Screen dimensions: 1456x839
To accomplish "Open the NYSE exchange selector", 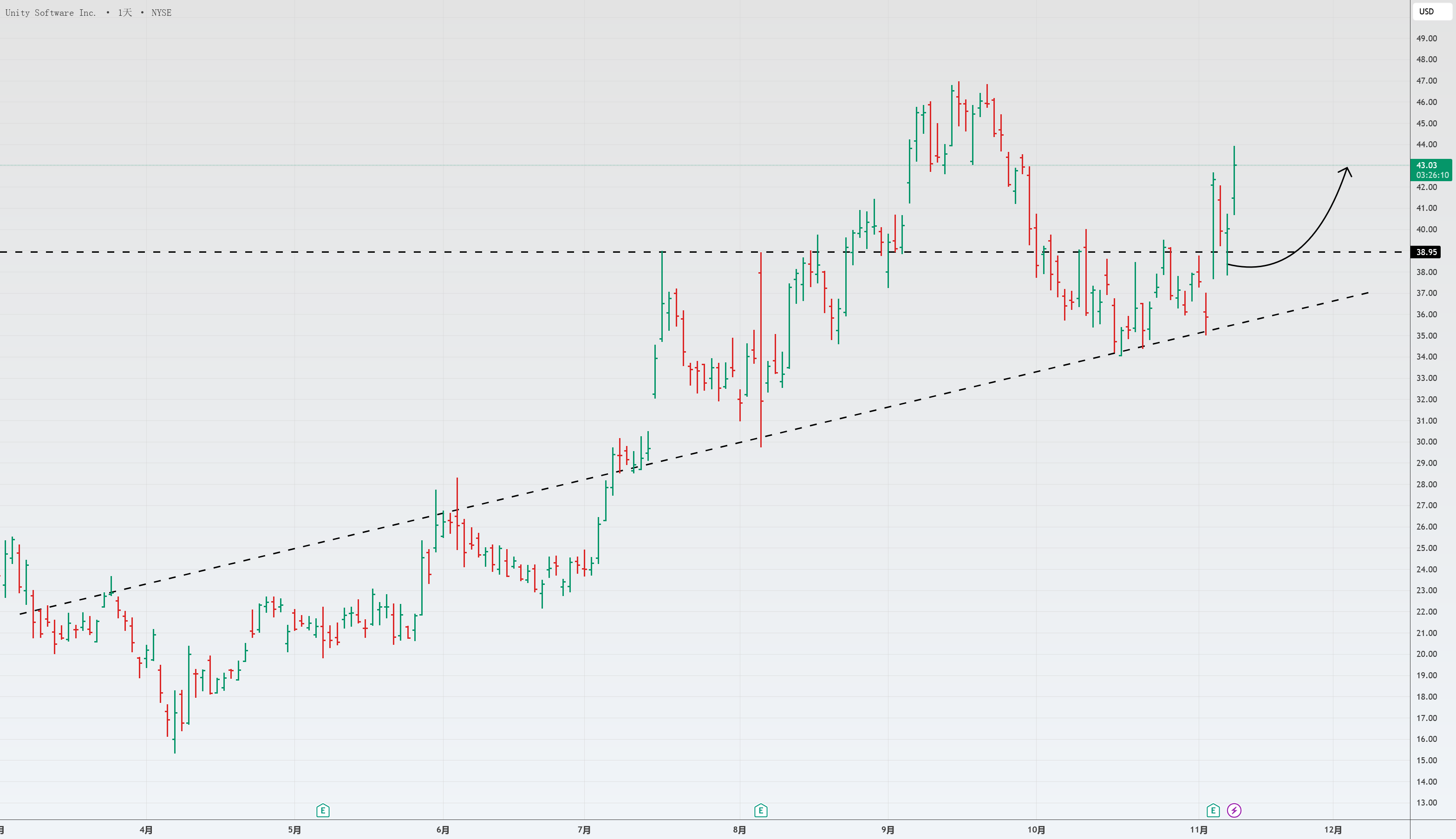I will 161,12.
